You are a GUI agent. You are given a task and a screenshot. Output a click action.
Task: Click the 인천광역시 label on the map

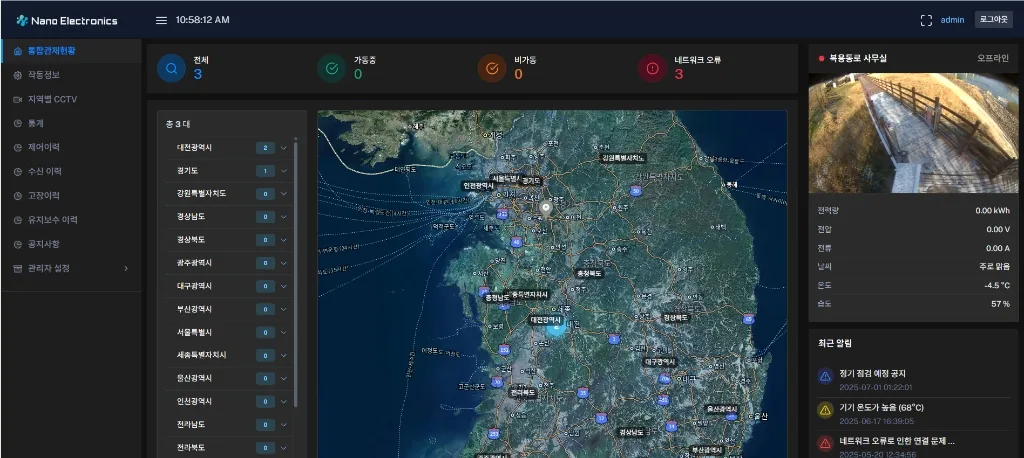click(479, 186)
